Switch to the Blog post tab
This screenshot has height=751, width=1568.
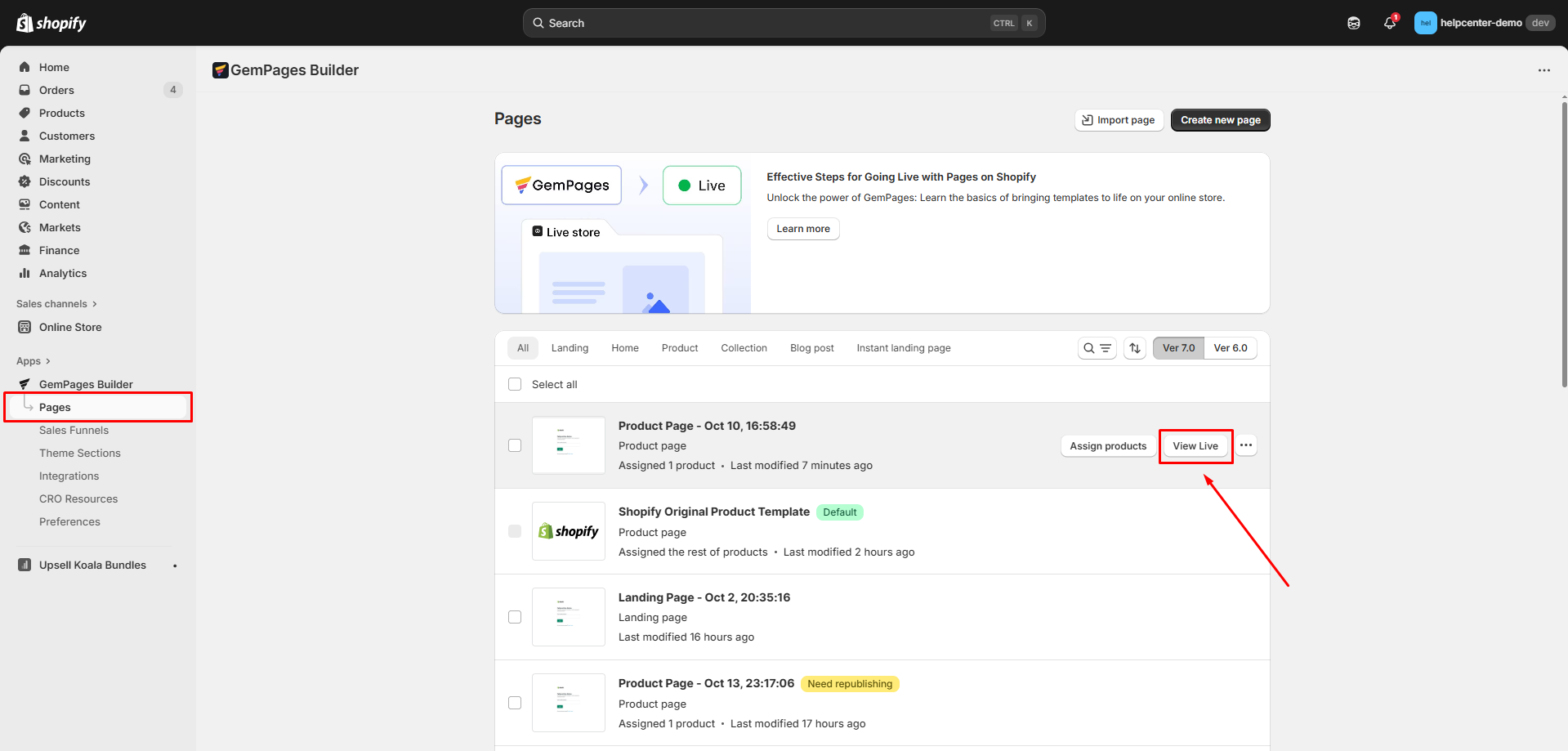point(811,348)
